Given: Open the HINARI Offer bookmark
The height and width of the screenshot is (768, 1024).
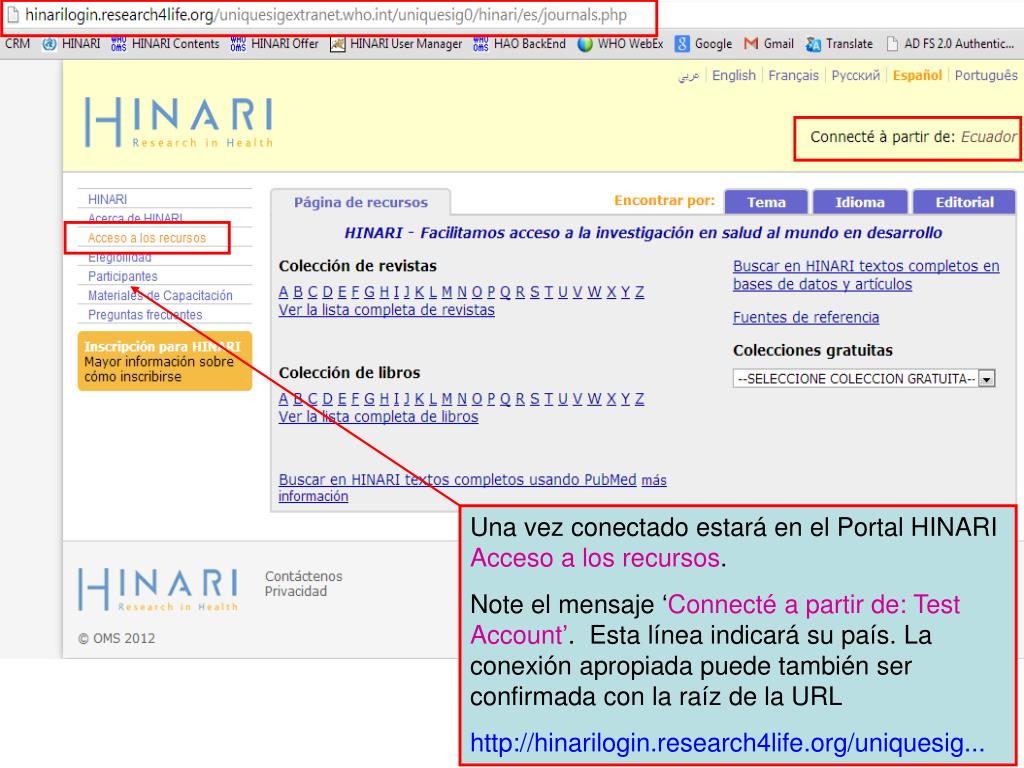Looking at the screenshot, I should pos(274,44).
